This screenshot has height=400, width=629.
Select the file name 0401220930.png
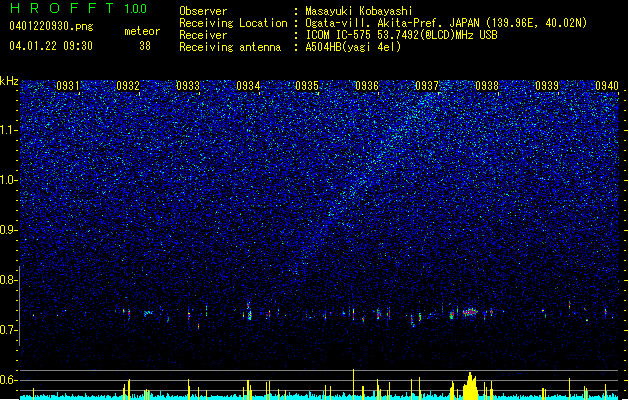[x=51, y=26]
